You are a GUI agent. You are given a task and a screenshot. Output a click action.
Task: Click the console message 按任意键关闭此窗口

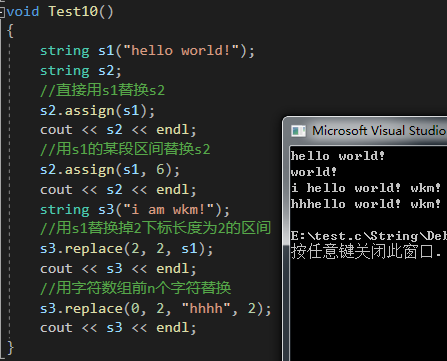[x=366, y=252]
